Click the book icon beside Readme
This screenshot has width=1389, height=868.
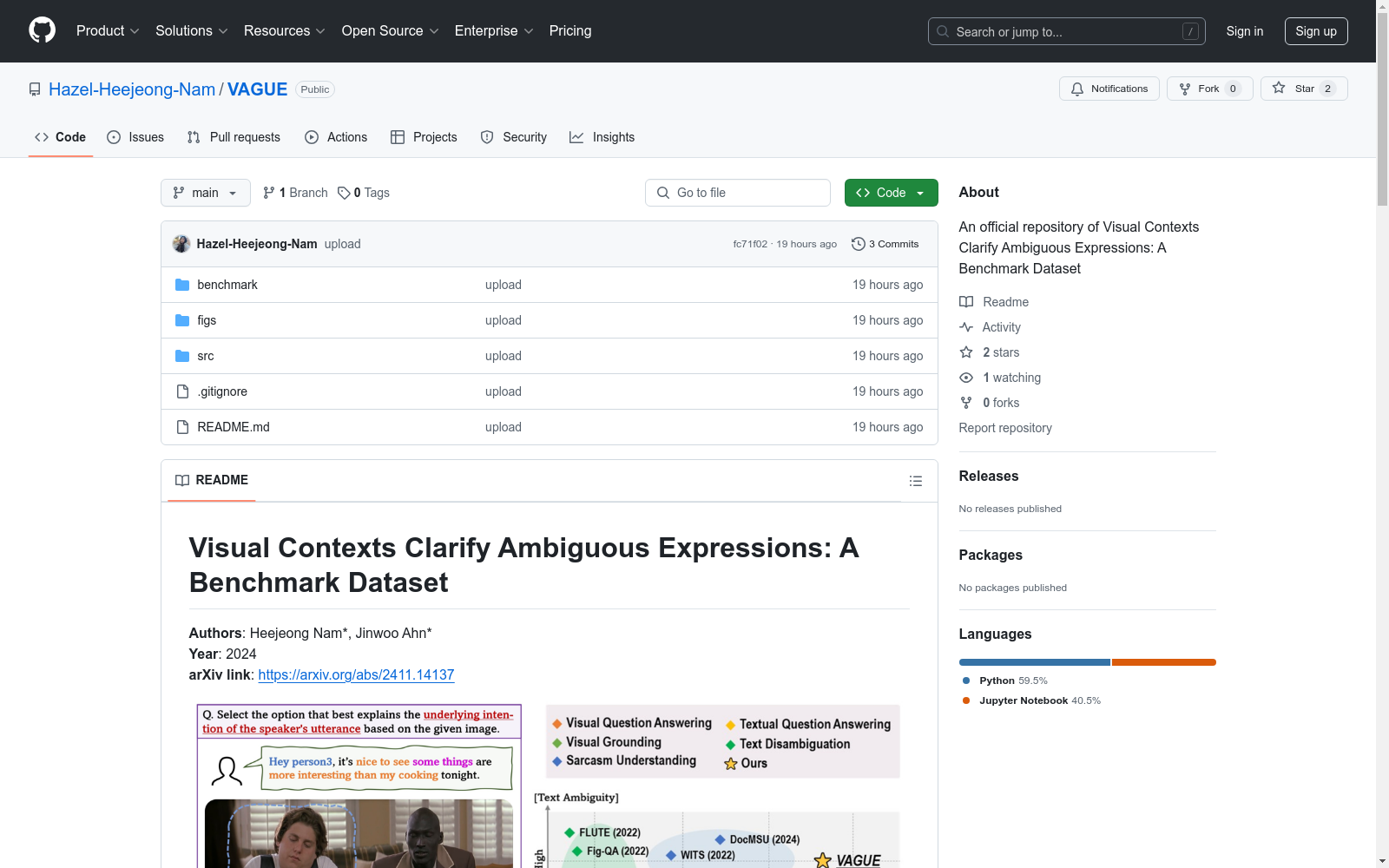coord(966,302)
